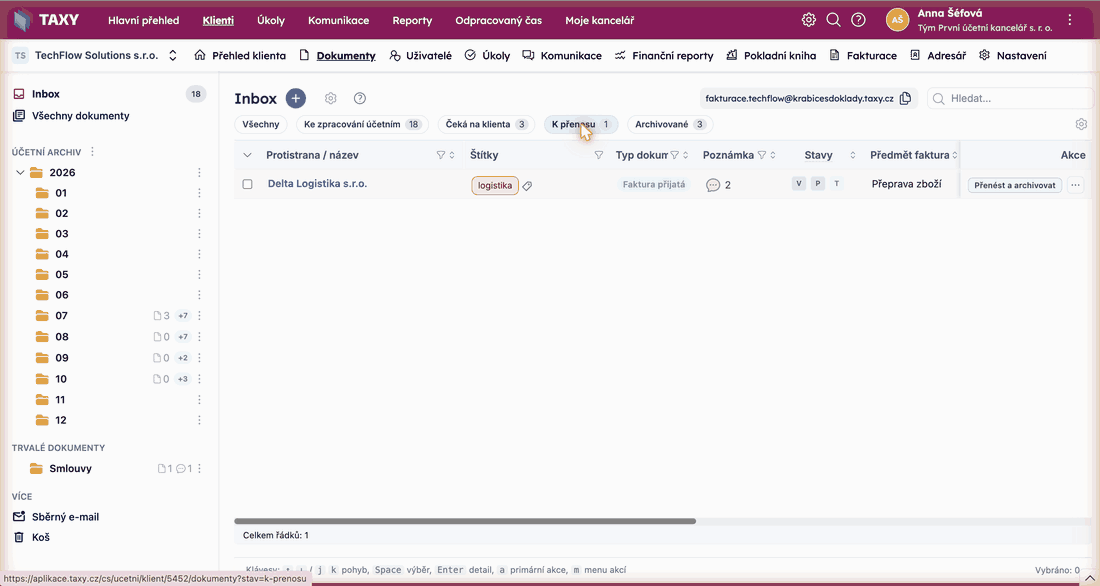1100x586 pixels.
Task: Open the Anna Šéfová profile avatar
Action: 897,20
